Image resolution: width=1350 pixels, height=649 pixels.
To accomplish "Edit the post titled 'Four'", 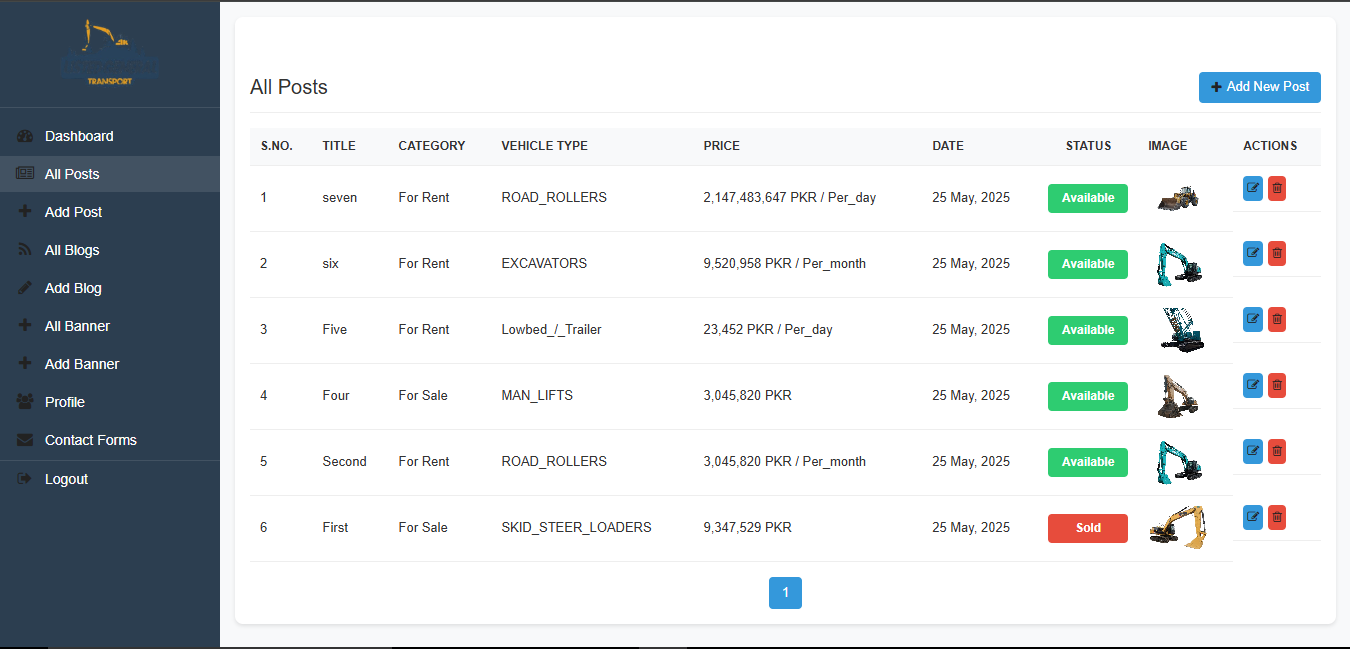I will (1253, 386).
